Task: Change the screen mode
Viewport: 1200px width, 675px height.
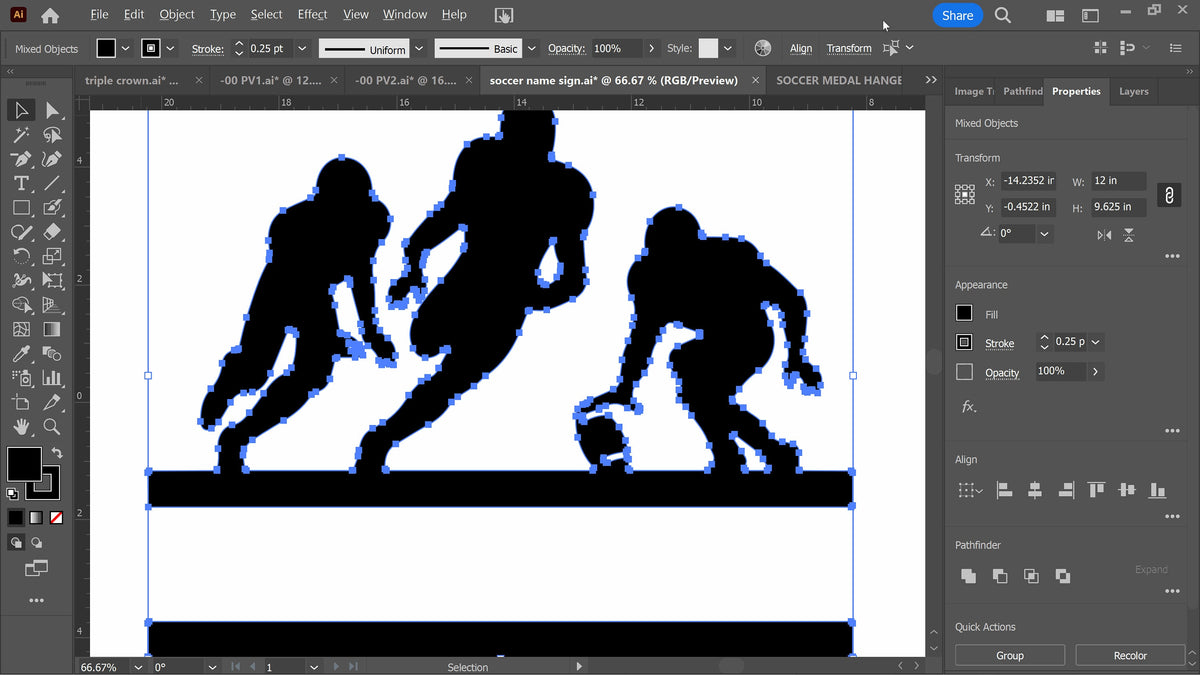Action: pyautogui.click(x=36, y=568)
